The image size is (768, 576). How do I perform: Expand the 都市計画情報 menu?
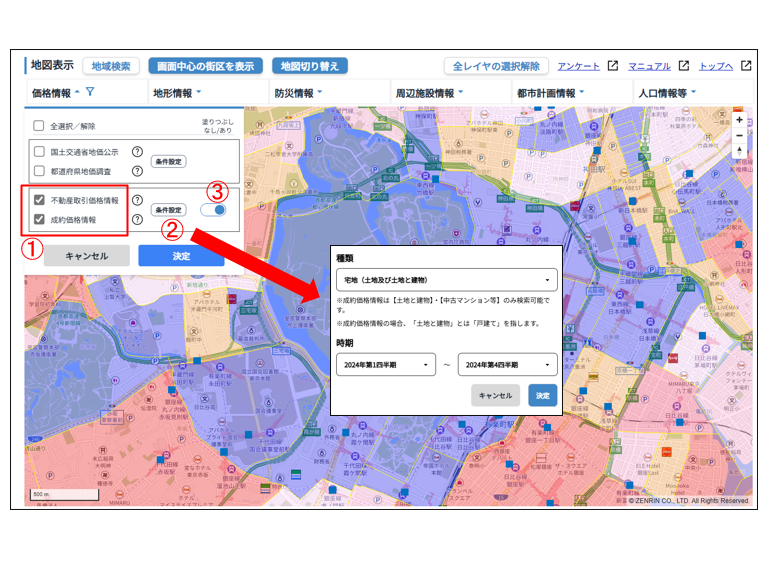click(x=550, y=93)
